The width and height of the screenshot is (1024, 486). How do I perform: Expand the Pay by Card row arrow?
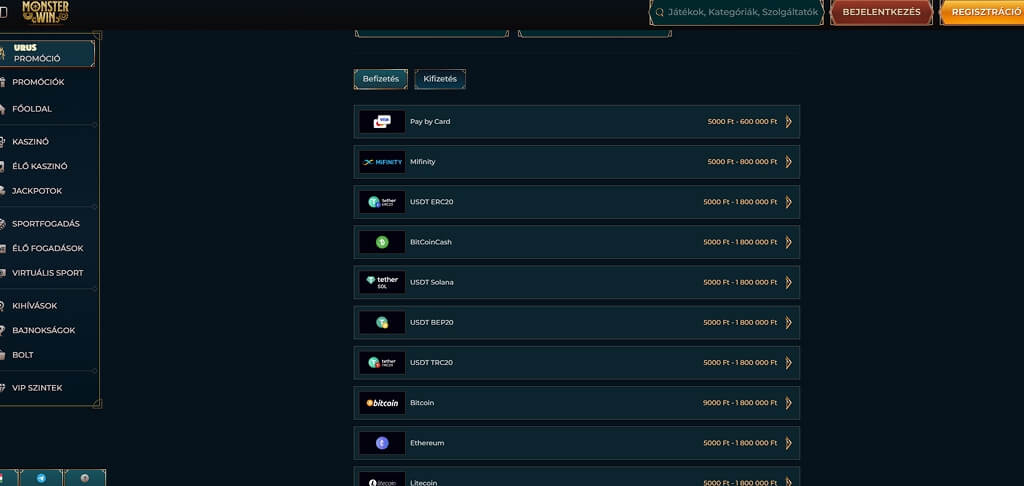click(x=788, y=122)
